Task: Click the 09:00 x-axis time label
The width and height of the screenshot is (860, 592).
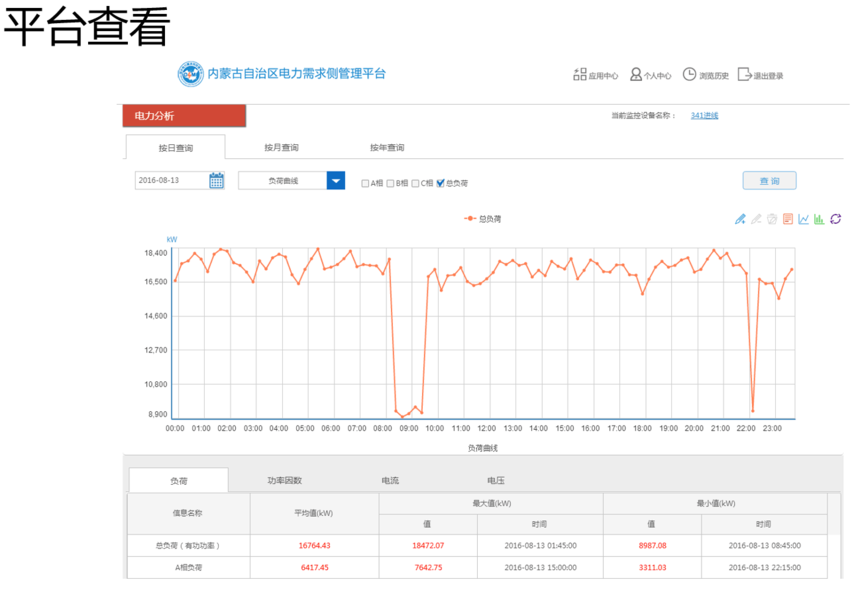Action: 409,428
